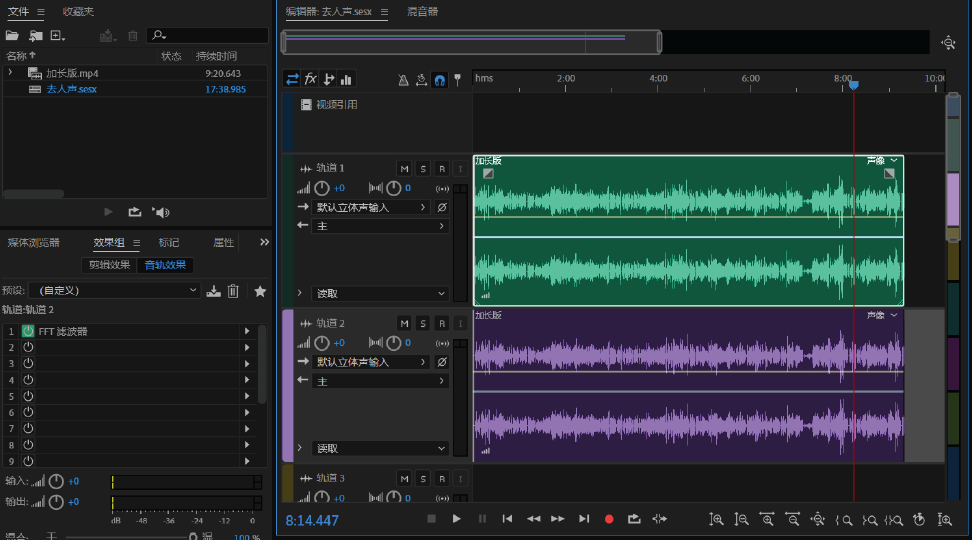
Task: Play preview in Files panel
Action: (x=108, y=212)
